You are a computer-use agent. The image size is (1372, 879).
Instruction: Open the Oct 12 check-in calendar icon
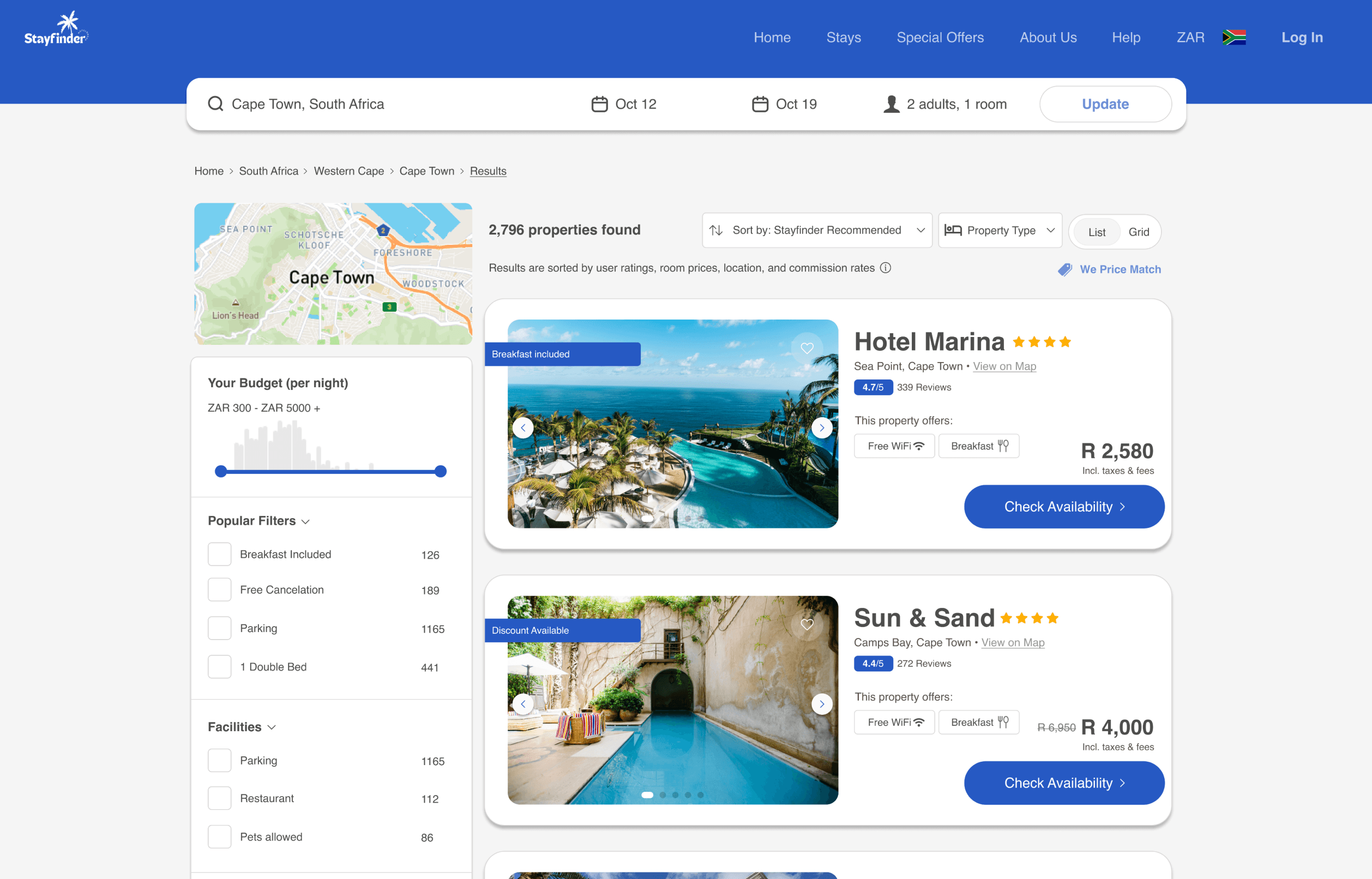click(x=599, y=104)
